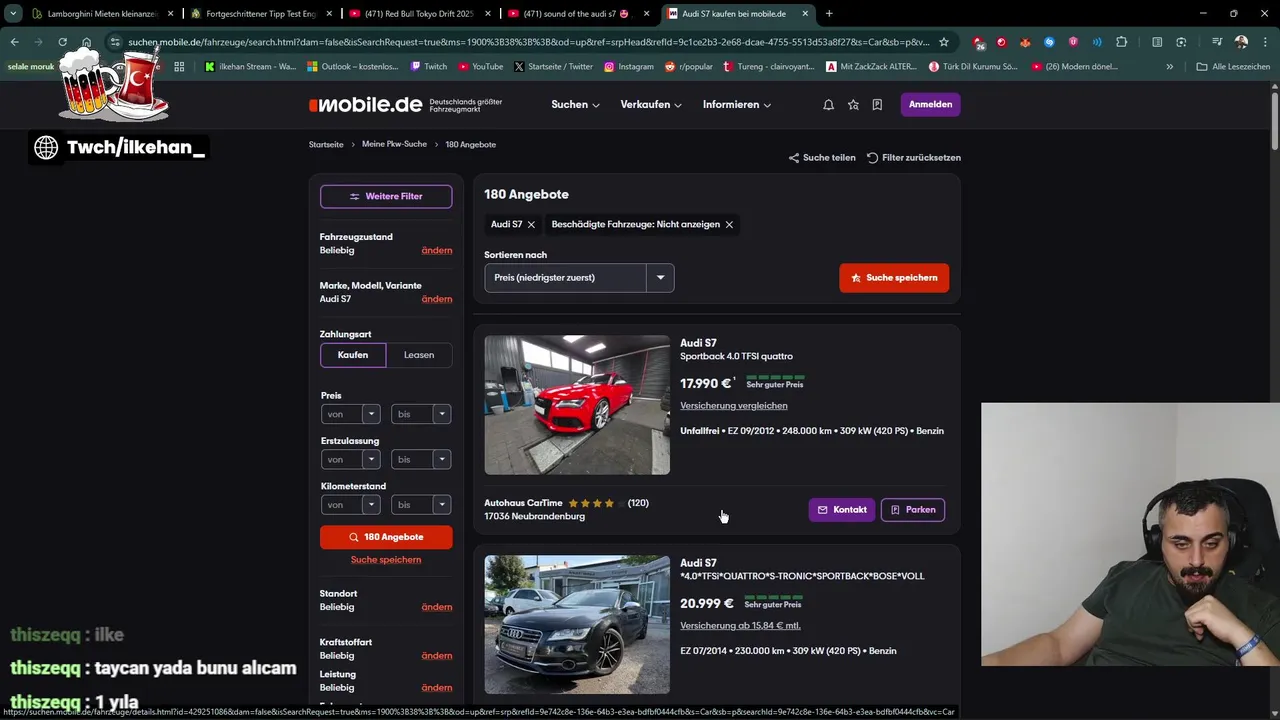The height and width of the screenshot is (720, 1280).
Task: Click ändern next to Kraftstoffart
Action: pos(437,656)
